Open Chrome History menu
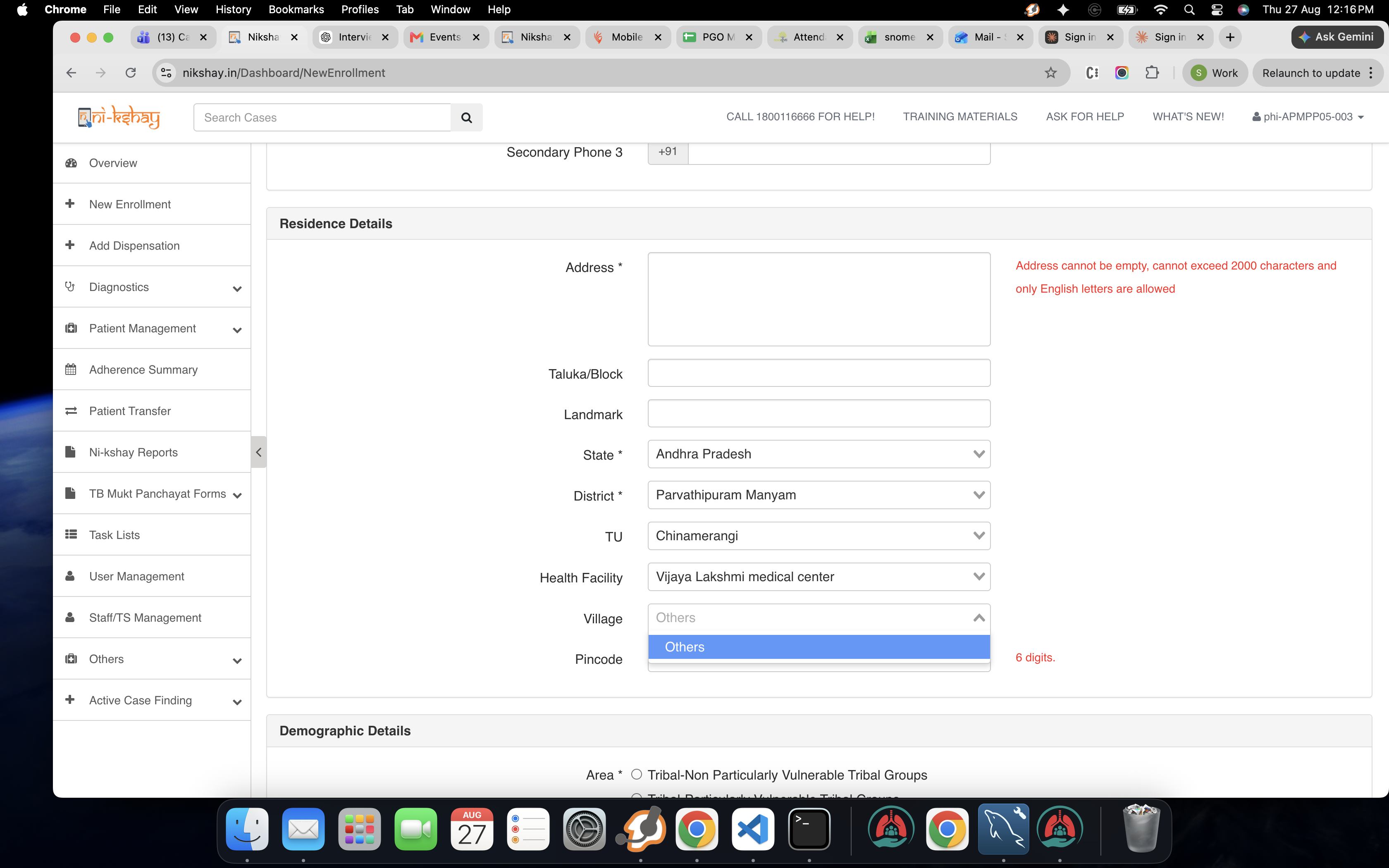 point(233,10)
